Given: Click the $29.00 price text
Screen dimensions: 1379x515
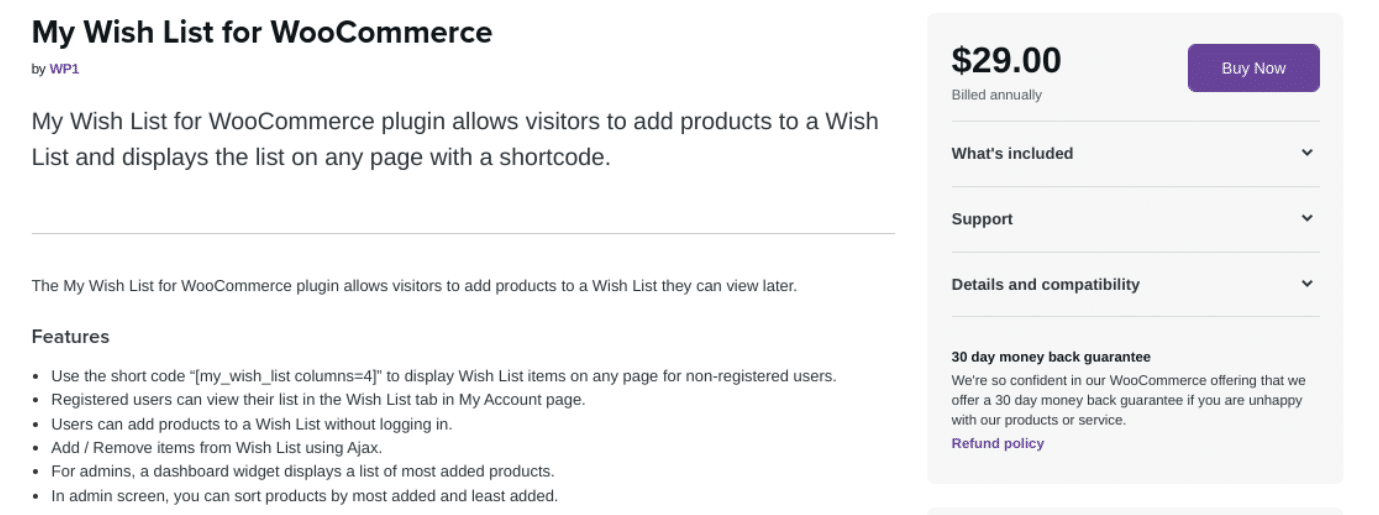Looking at the screenshot, I should coord(1006,61).
